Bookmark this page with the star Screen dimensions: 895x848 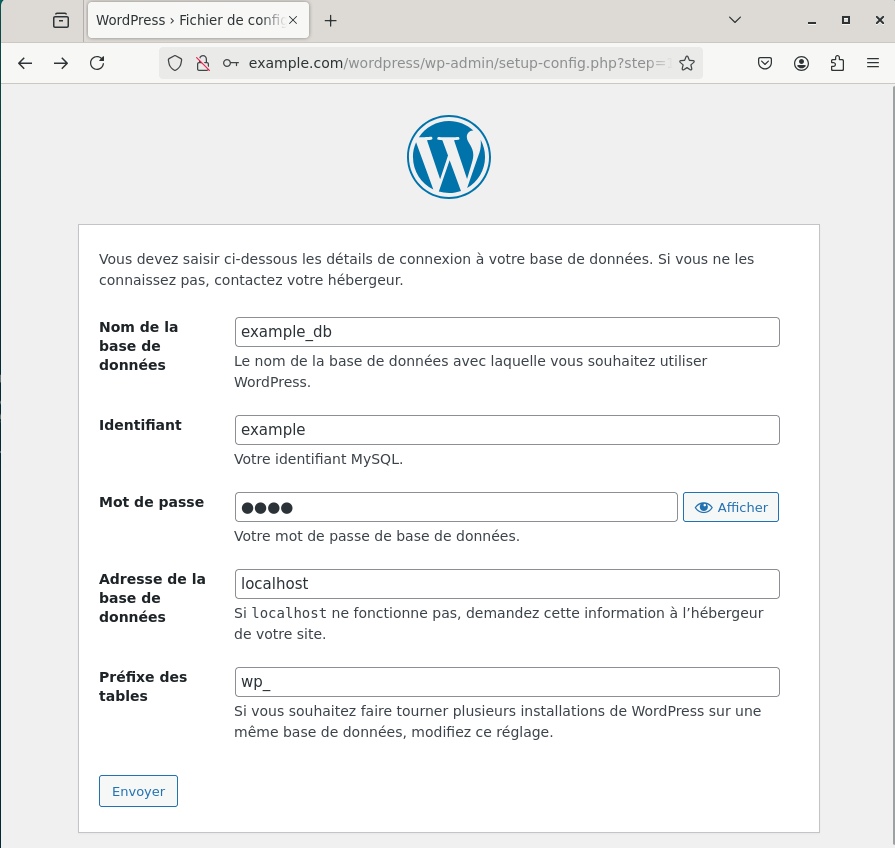(687, 63)
